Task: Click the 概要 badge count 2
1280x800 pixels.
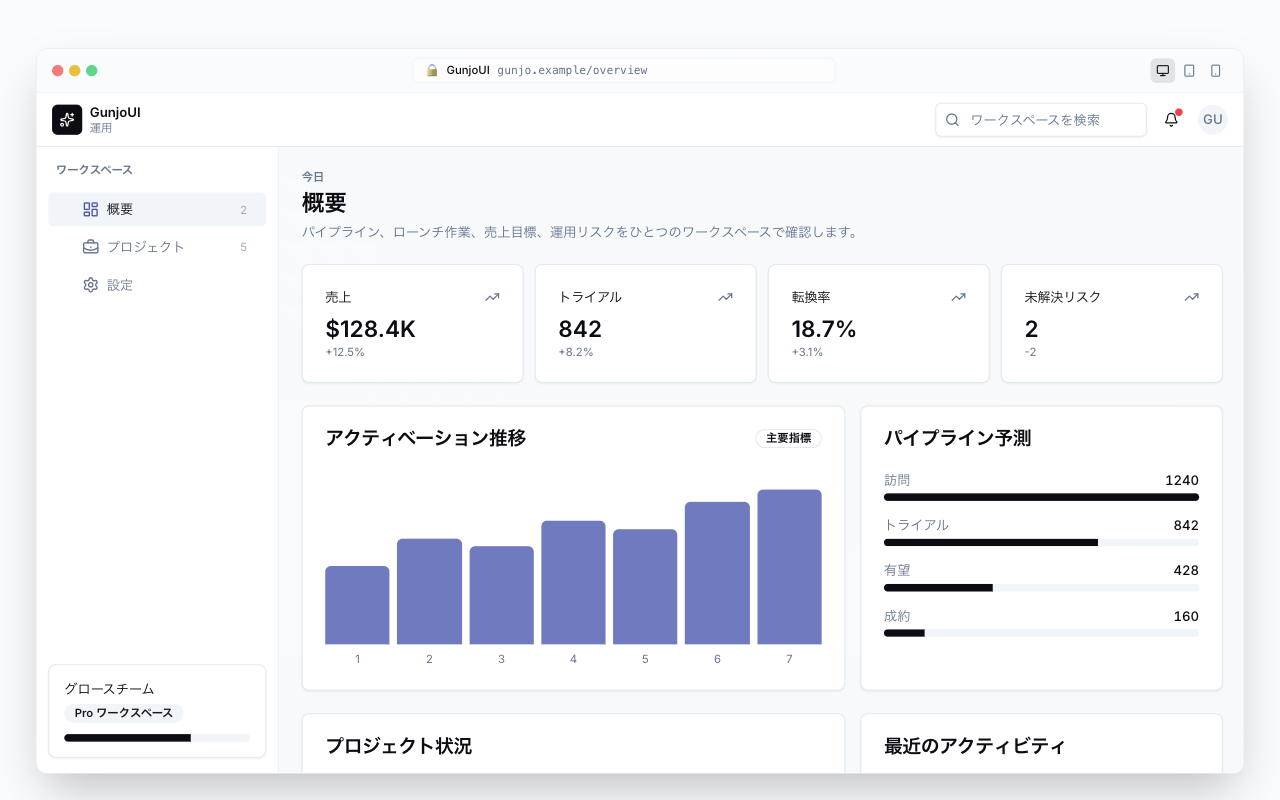Action: (x=243, y=210)
